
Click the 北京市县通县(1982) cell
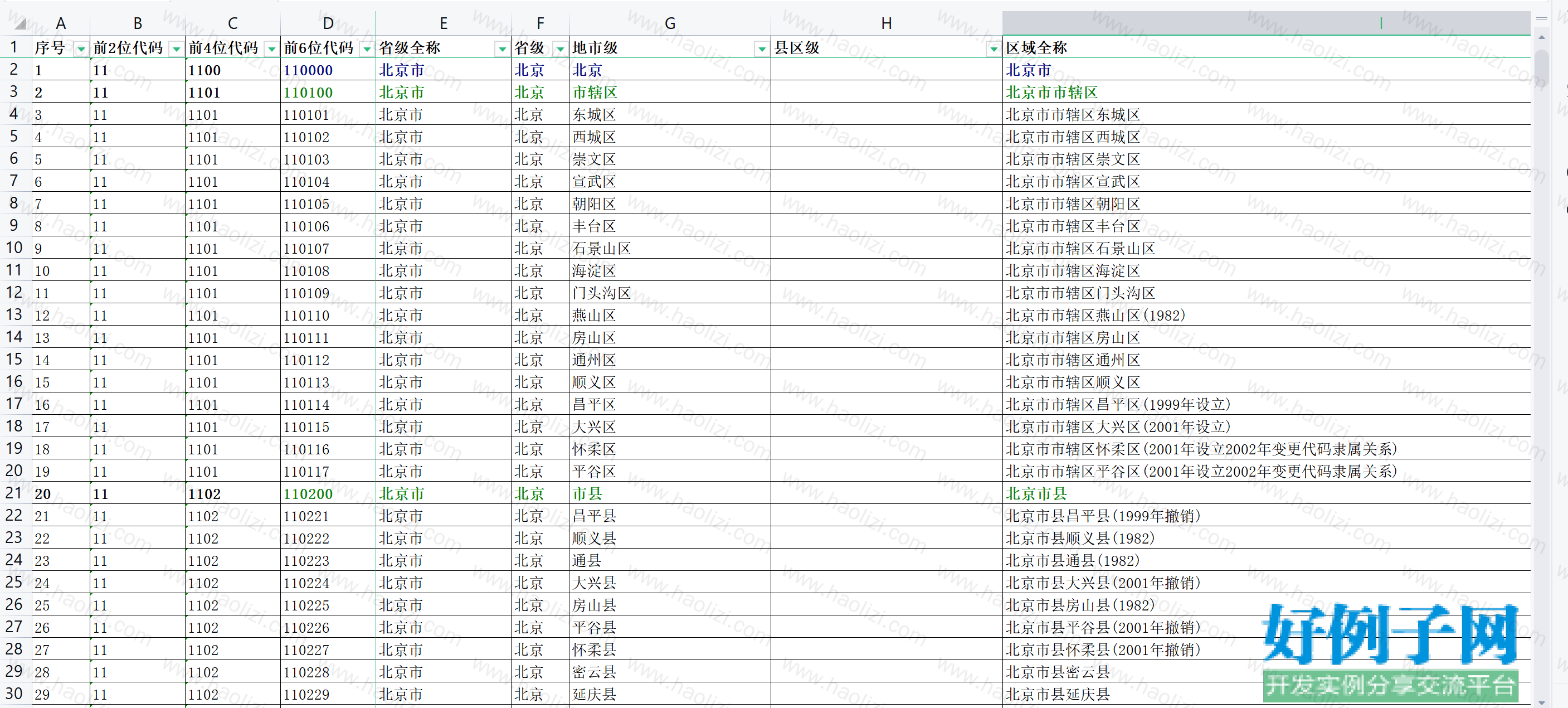(x=1267, y=561)
